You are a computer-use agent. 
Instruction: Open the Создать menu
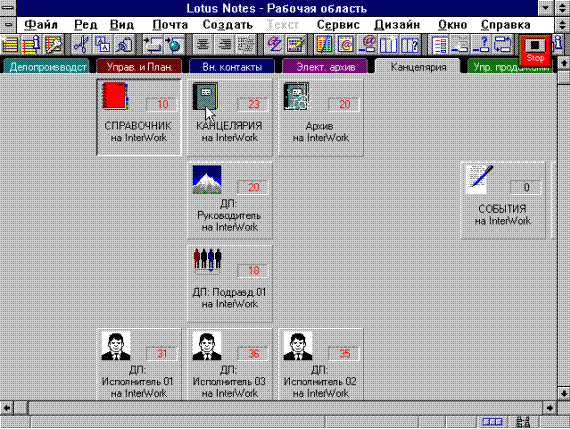tap(228, 25)
